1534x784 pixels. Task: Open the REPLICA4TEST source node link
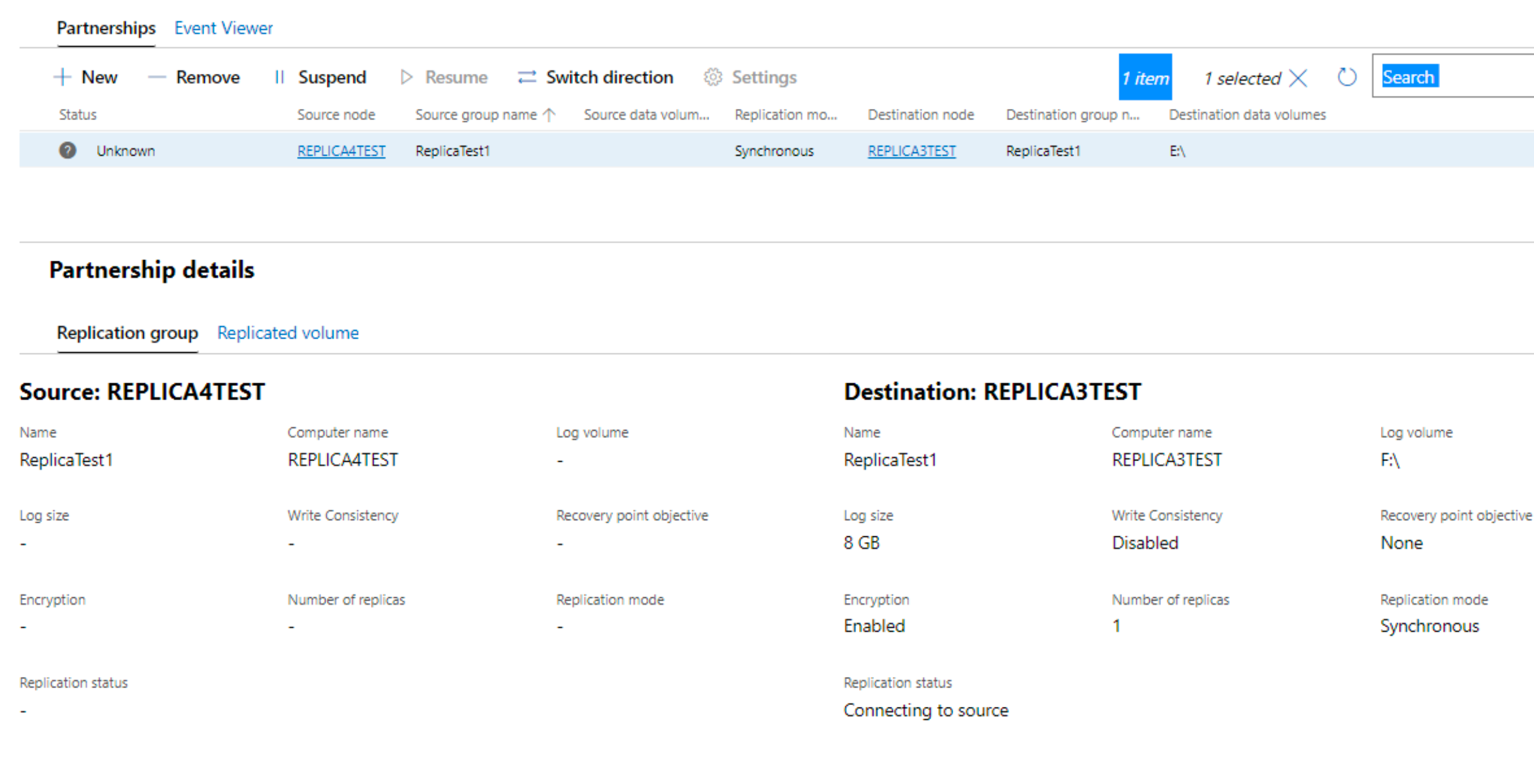point(341,151)
